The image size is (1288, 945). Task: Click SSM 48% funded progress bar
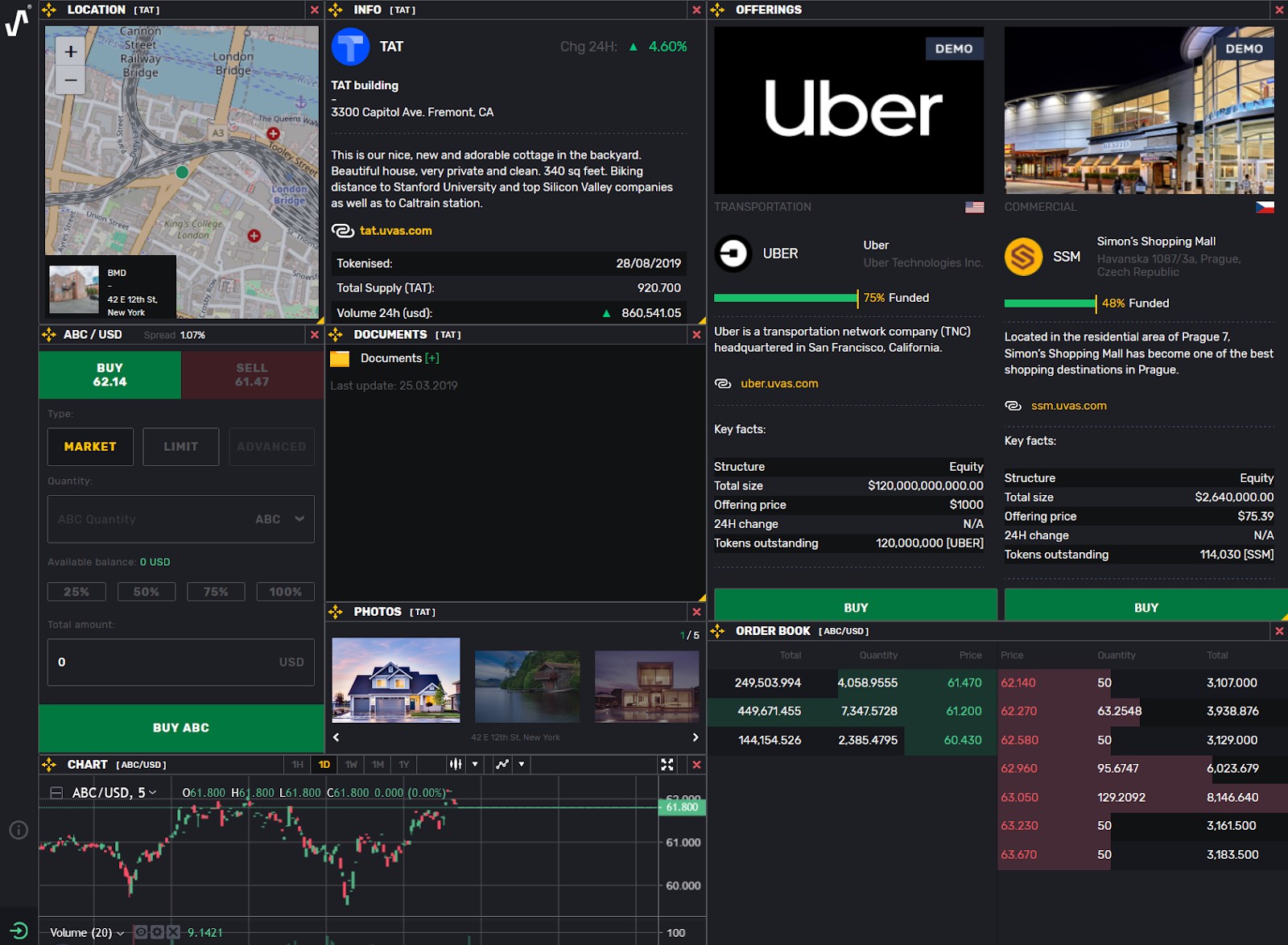[1051, 303]
